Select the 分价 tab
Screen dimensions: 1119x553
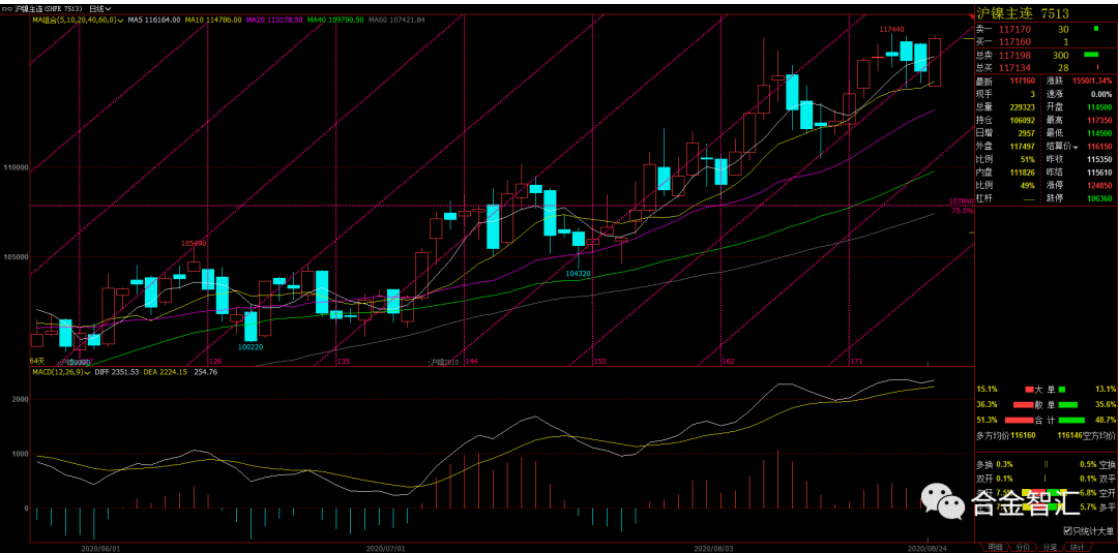pyautogui.click(x=1022, y=547)
